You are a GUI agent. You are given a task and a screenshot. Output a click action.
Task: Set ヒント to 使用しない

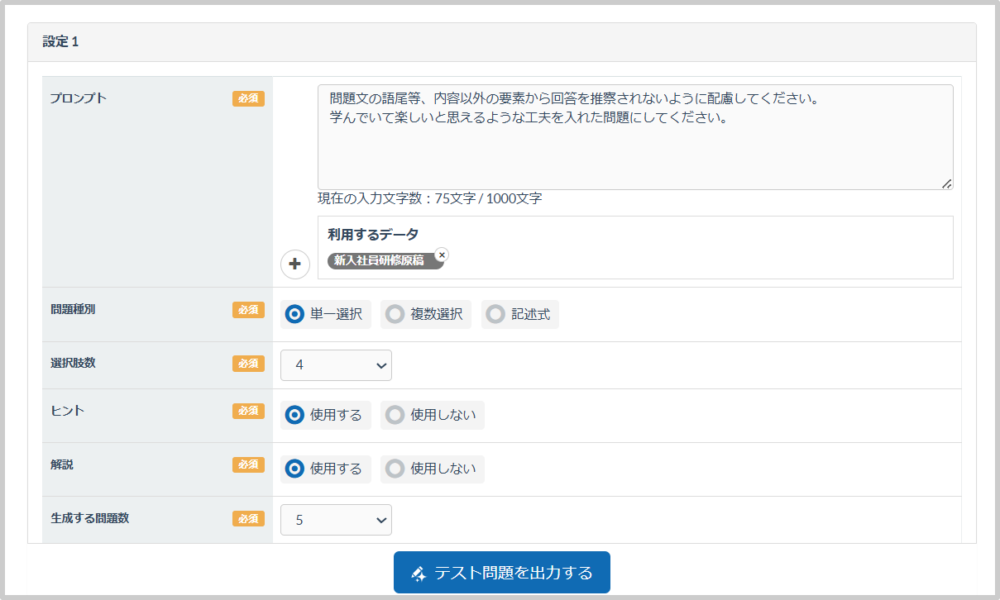[396, 415]
